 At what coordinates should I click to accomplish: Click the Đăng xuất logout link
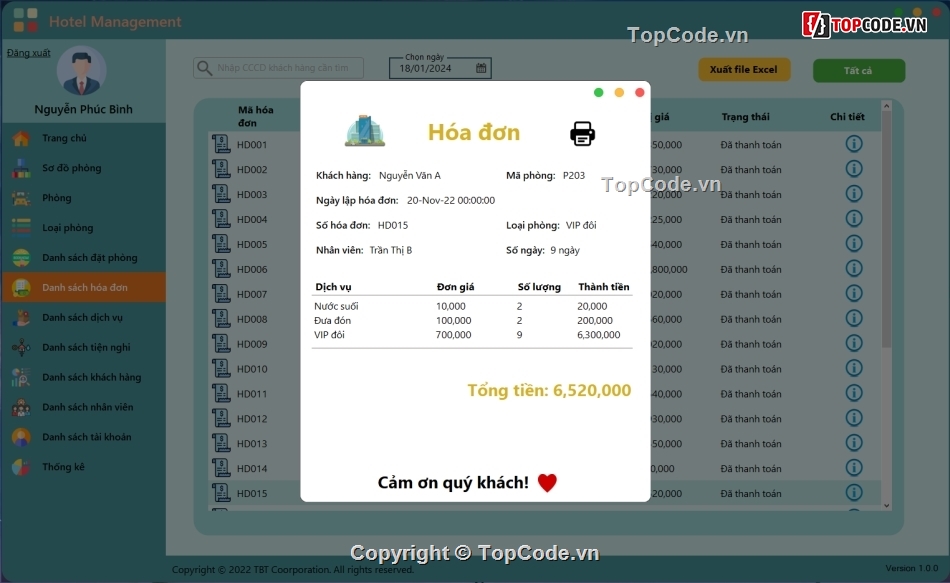point(27,52)
